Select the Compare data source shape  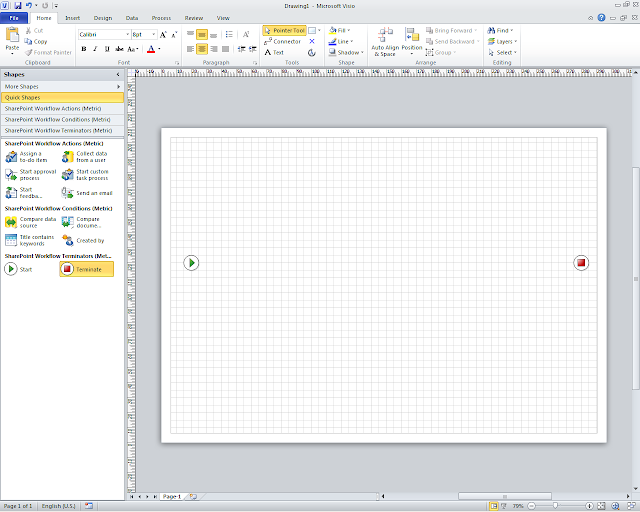30,222
